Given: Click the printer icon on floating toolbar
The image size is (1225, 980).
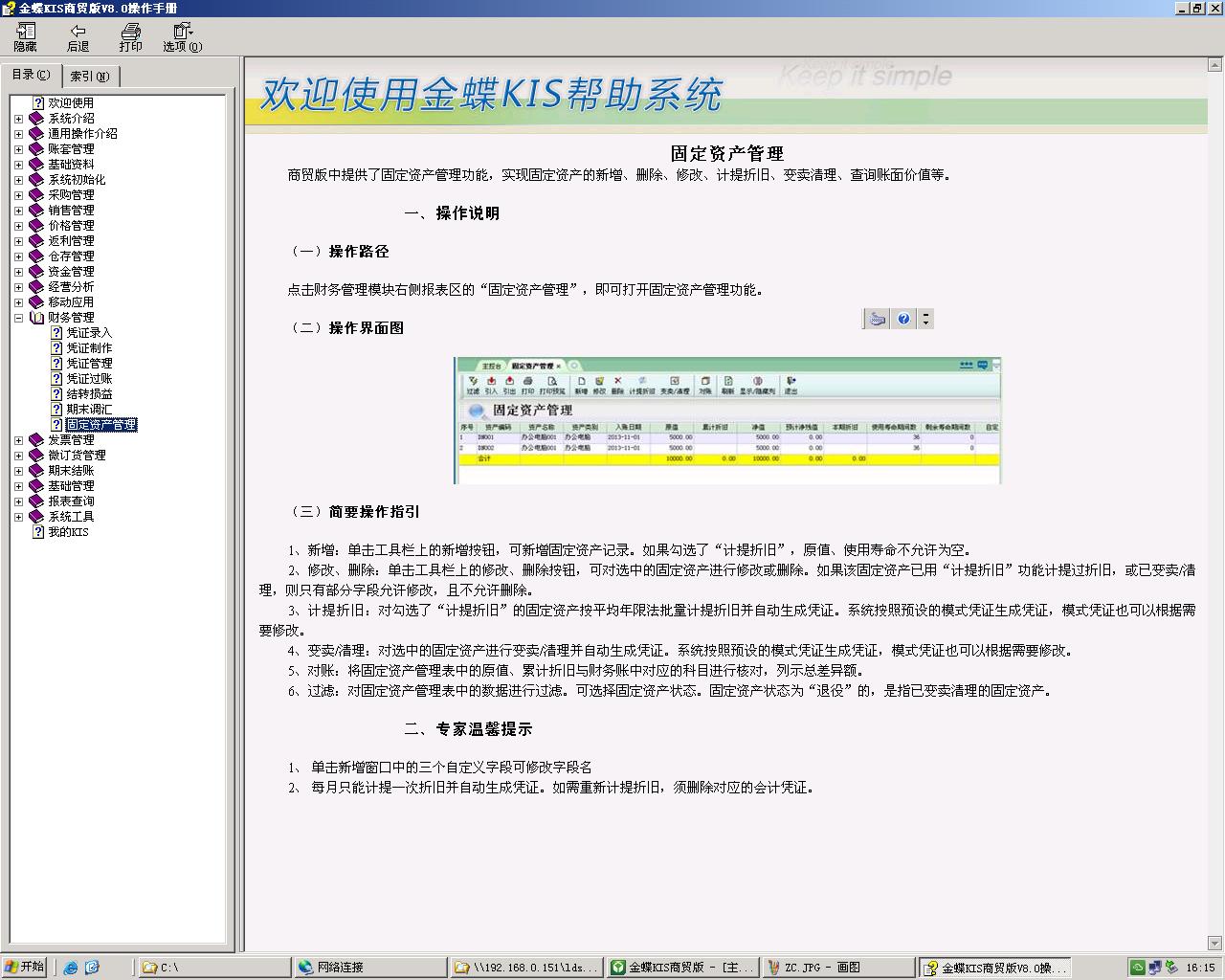Looking at the screenshot, I should (x=877, y=319).
